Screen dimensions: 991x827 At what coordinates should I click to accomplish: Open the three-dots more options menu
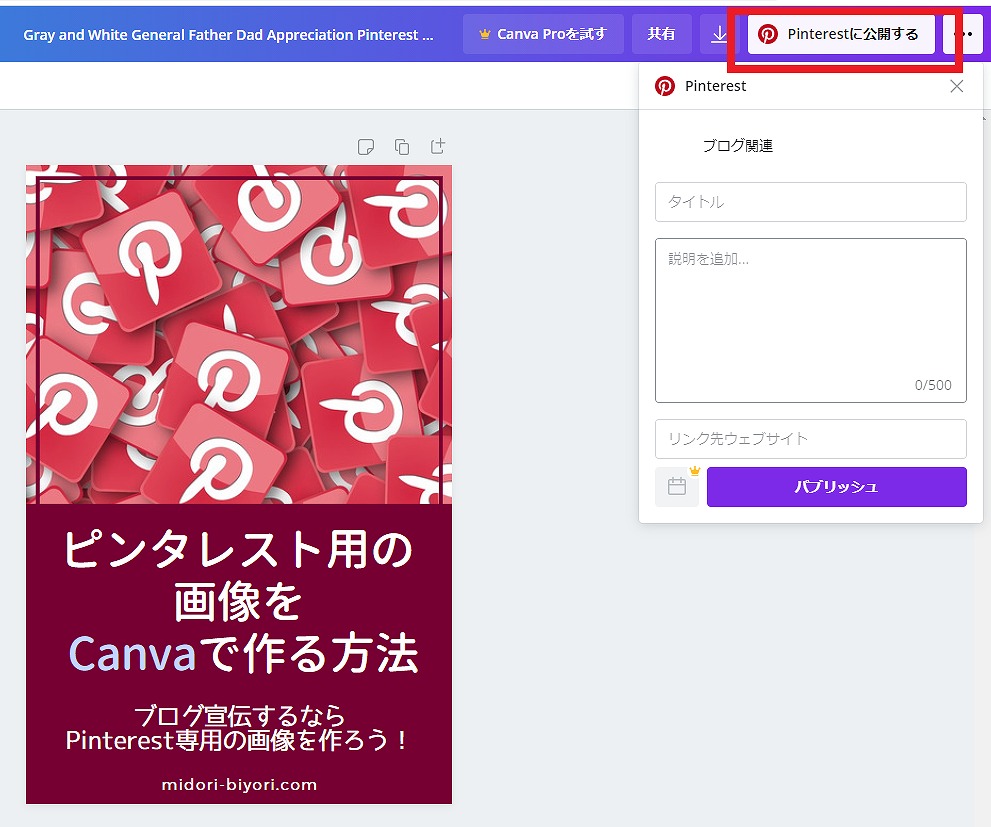point(963,34)
